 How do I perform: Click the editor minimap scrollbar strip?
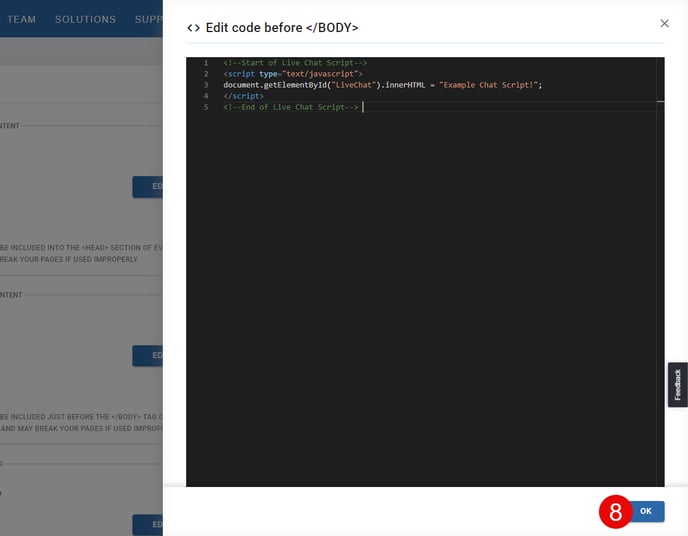(x=660, y=272)
